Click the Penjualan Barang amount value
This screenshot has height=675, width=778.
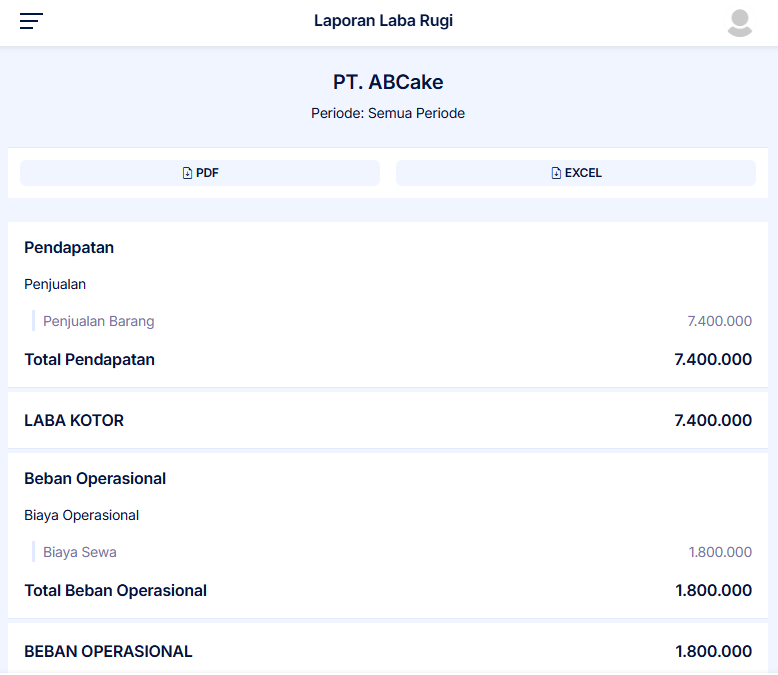click(719, 321)
